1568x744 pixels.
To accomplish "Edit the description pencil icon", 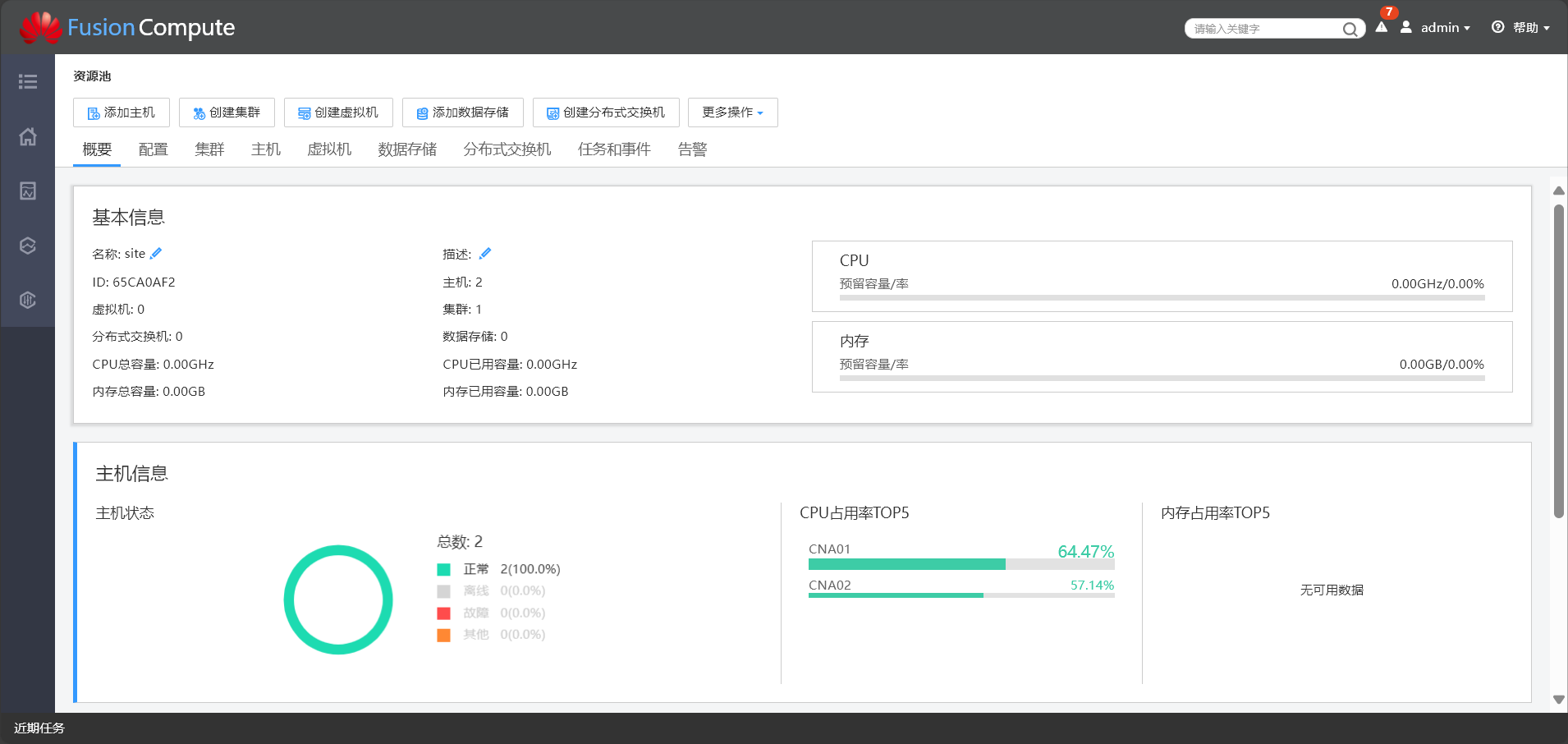I will pyautogui.click(x=485, y=253).
